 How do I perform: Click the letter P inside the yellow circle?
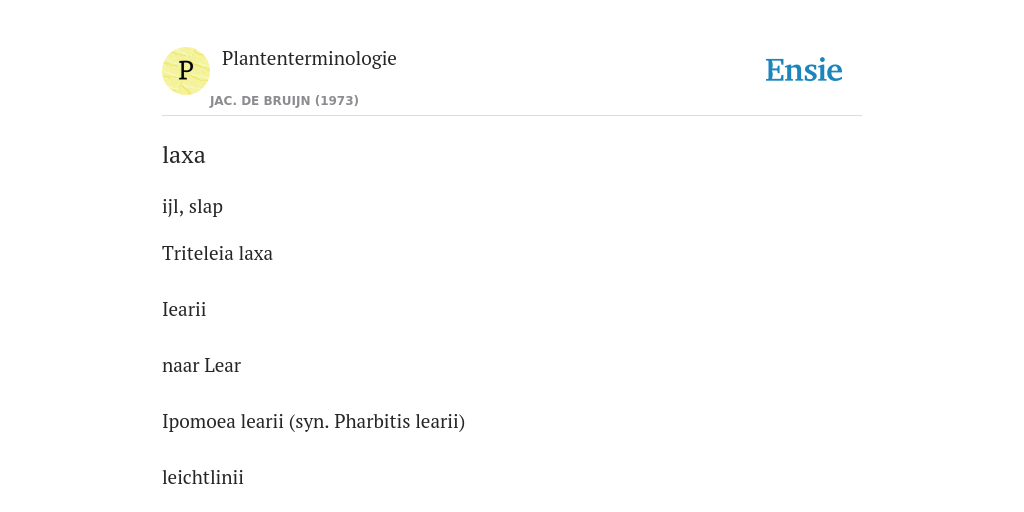[x=185, y=71]
